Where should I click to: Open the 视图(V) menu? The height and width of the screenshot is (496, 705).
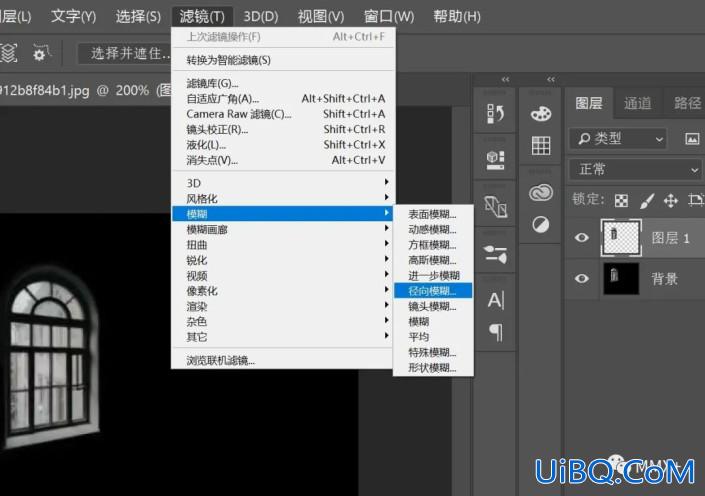click(x=321, y=17)
